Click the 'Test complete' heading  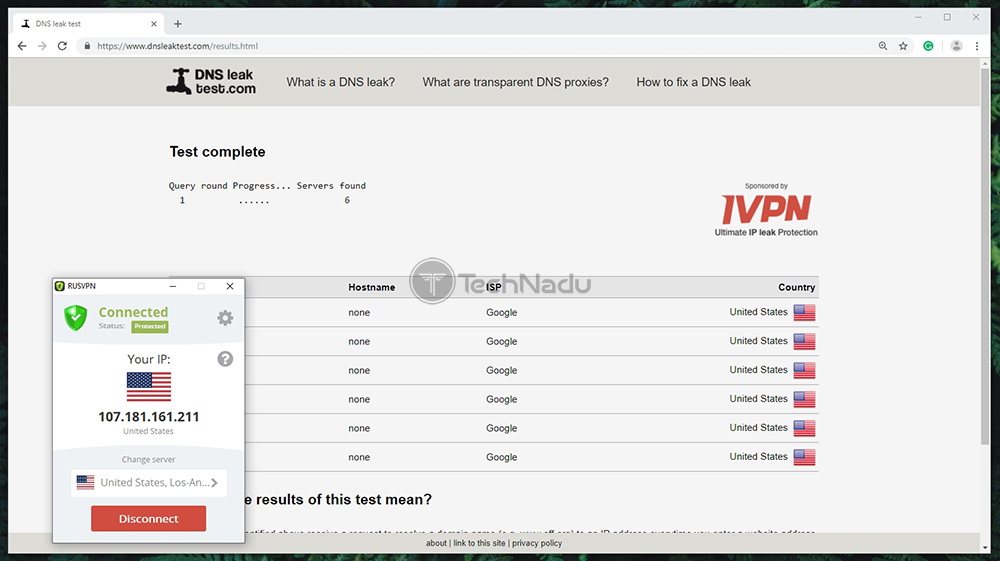click(x=217, y=152)
